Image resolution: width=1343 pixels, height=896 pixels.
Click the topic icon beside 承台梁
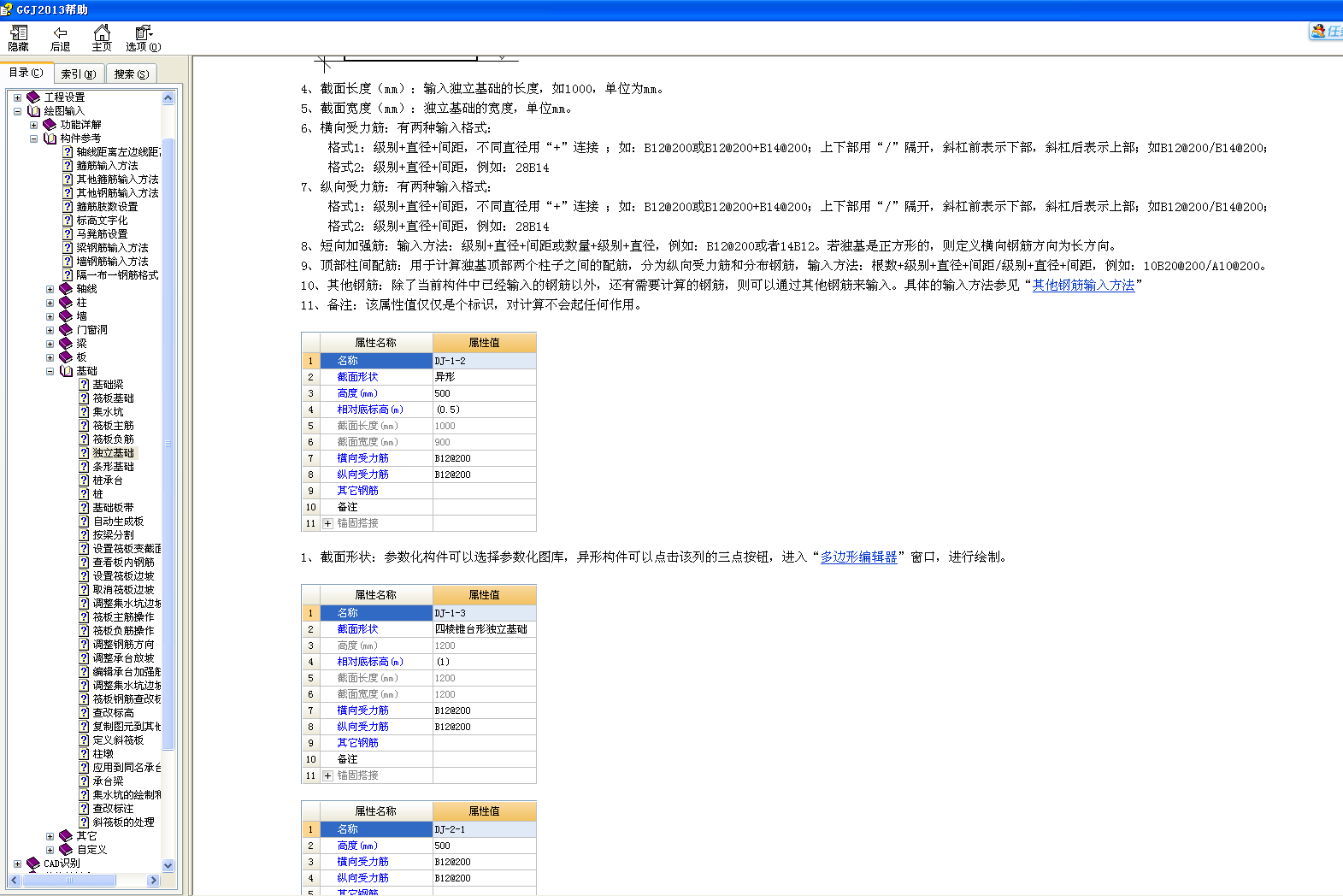coord(84,781)
